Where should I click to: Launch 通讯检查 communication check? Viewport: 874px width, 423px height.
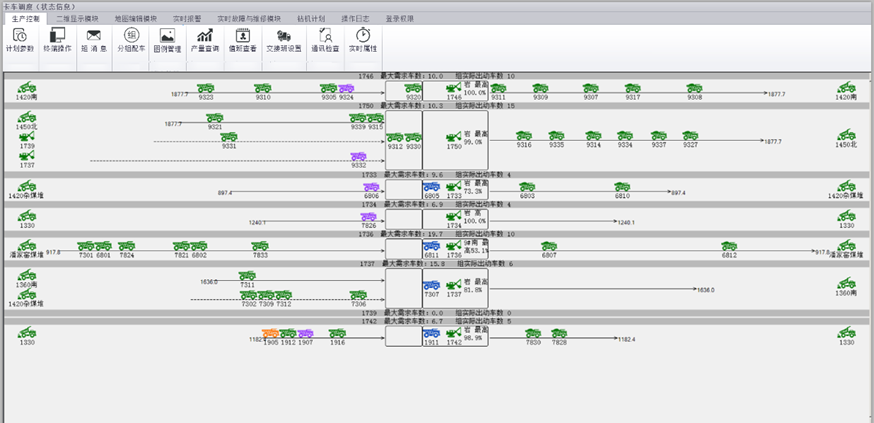coord(325,40)
